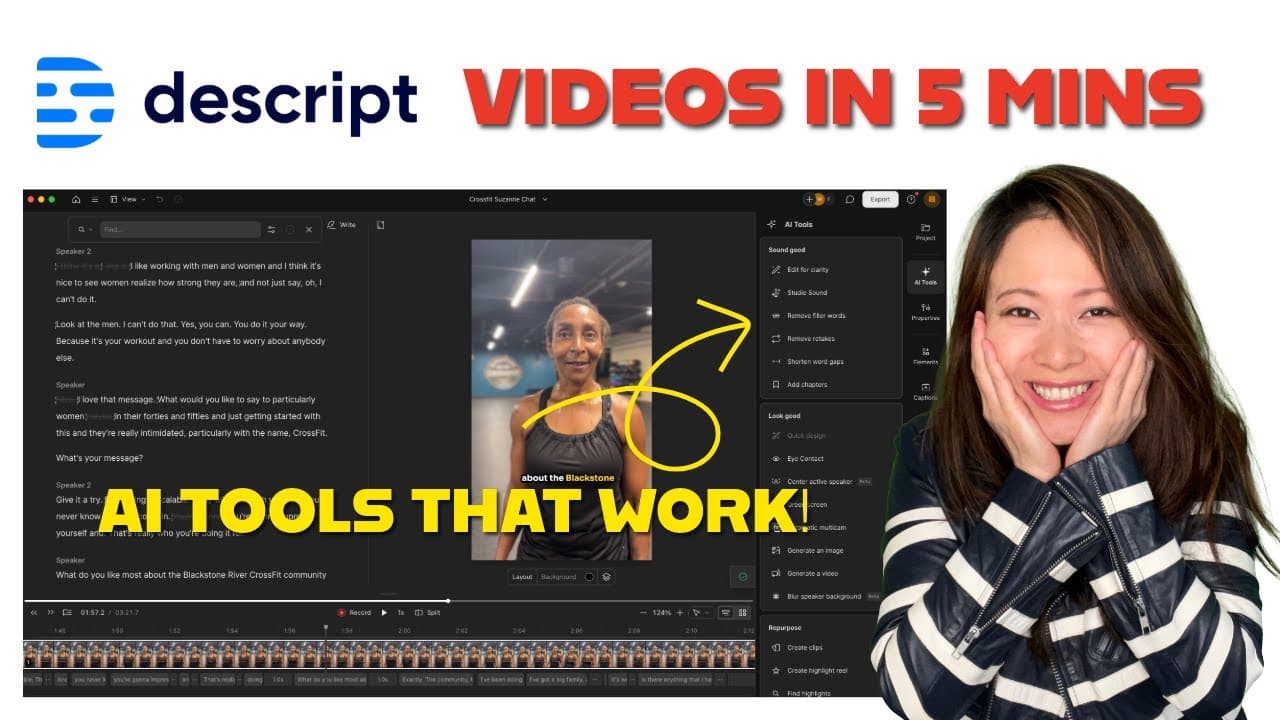Click the timeline progress bar handle
Image resolution: width=1280 pixels, height=720 pixels.
[x=448, y=601]
